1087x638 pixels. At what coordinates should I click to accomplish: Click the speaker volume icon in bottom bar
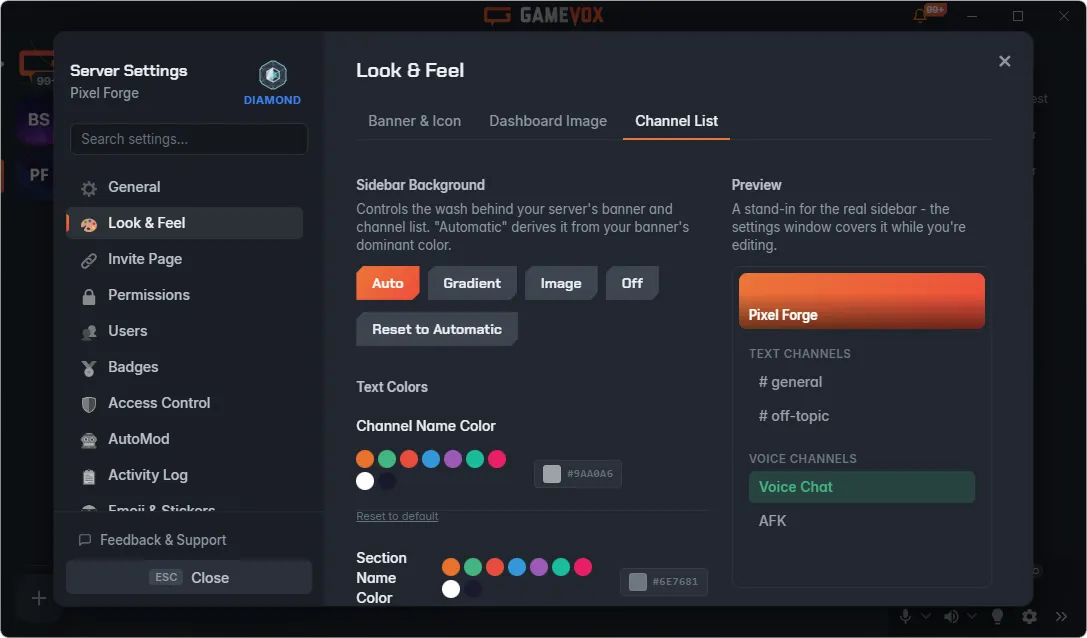click(951, 616)
